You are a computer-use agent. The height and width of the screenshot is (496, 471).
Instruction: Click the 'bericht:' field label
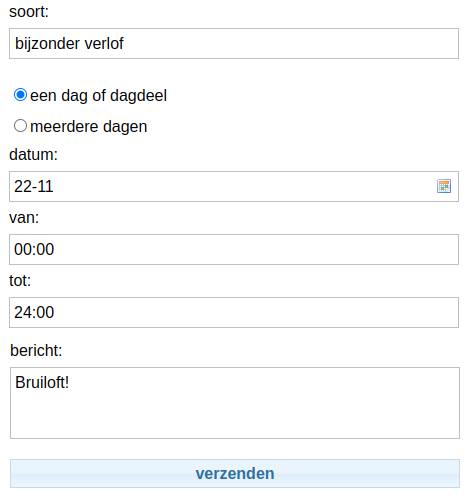coord(36,350)
